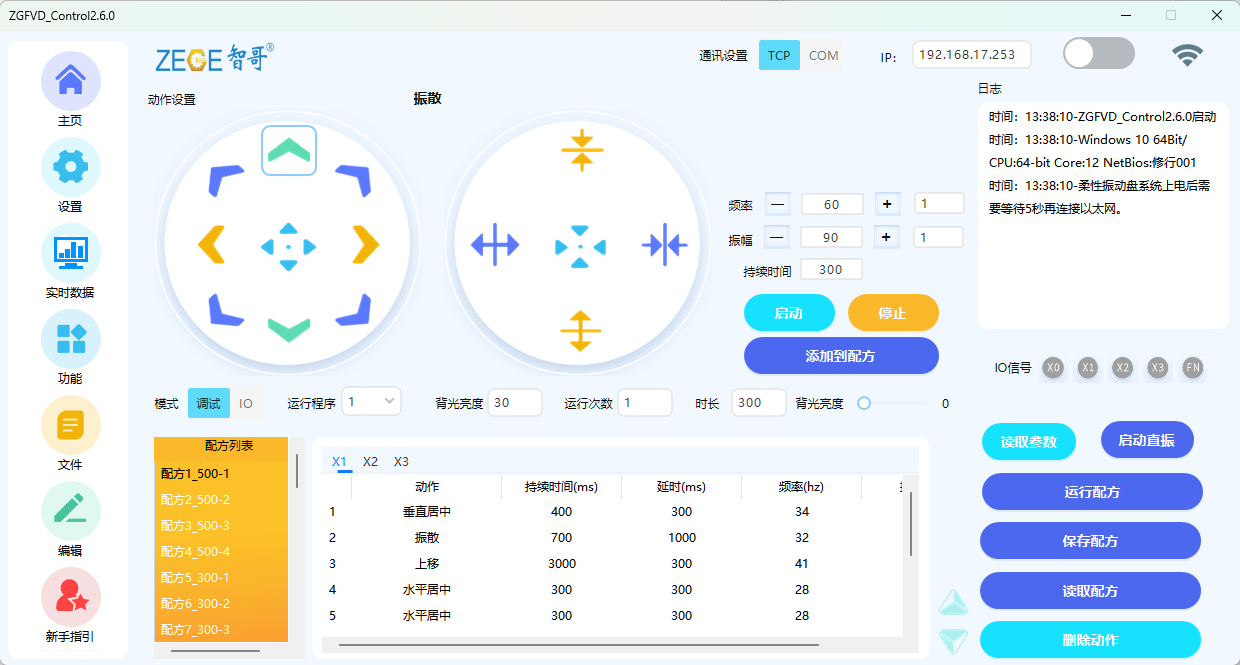Click blue horizontal-centering arrows icon
The height and width of the screenshot is (665, 1240).
click(x=665, y=245)
